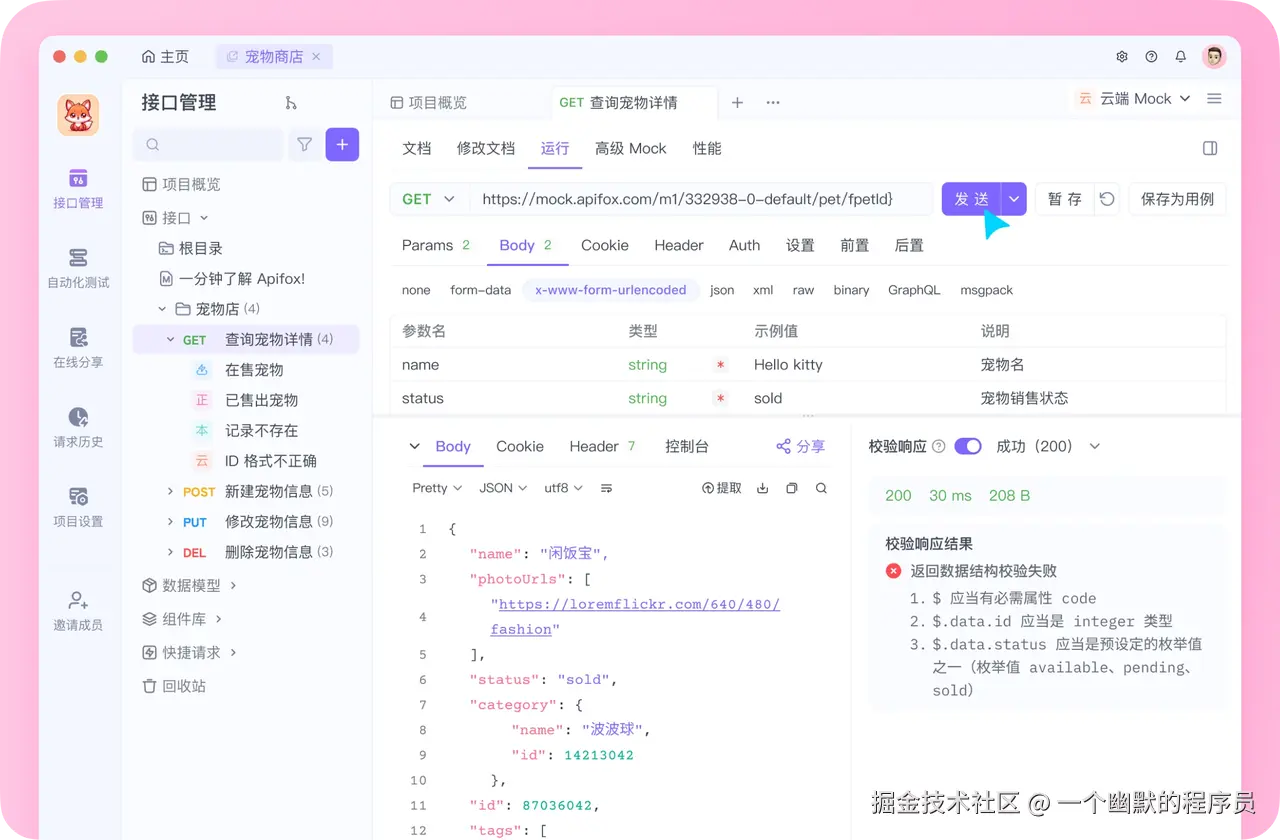Image resolution: width=1280 pixels, height=840 pixels.
Task: Click 邀请成员 at the sidebar bottom
Action: pyautogui.click(x=78, y=610)
